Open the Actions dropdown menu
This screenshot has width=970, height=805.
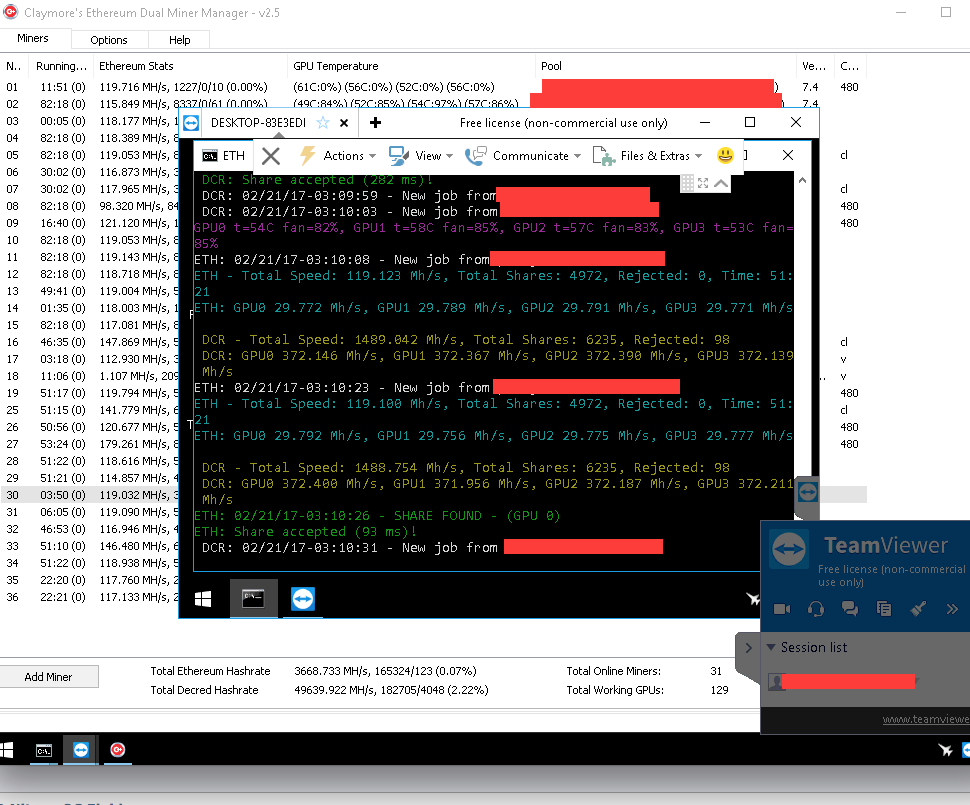point(350,156)
